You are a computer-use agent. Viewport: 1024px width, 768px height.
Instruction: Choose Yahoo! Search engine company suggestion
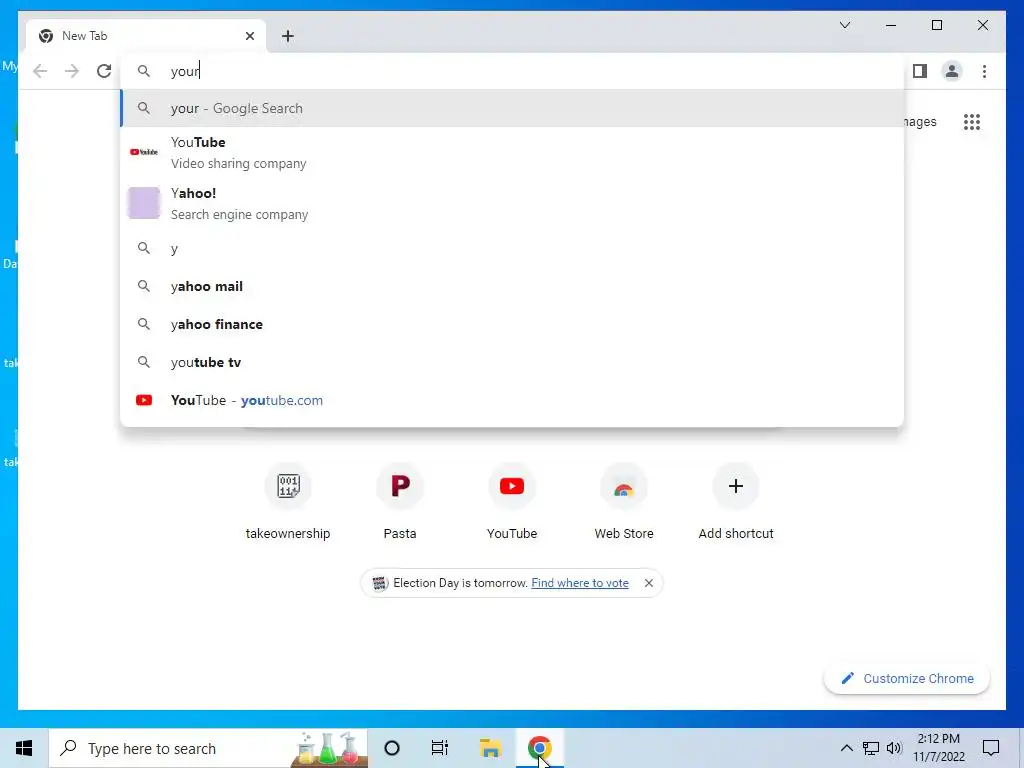(512, 204)
